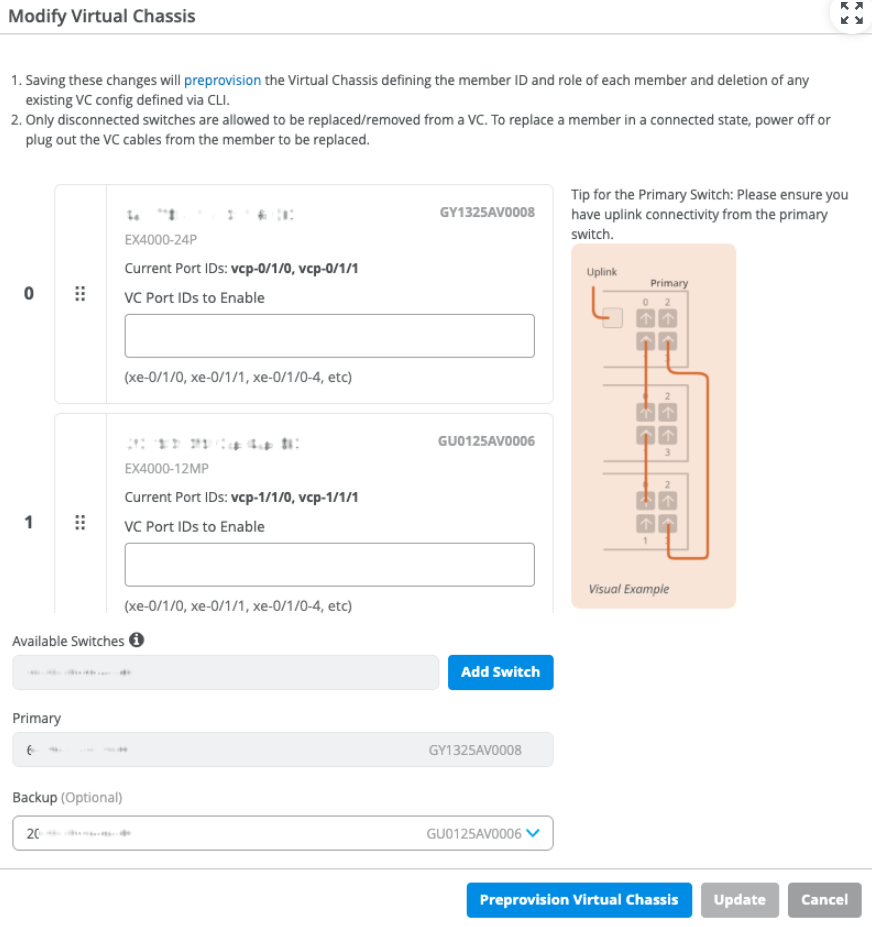
Task: Click the fullscreen expand icon
Action: pos(851,13)
